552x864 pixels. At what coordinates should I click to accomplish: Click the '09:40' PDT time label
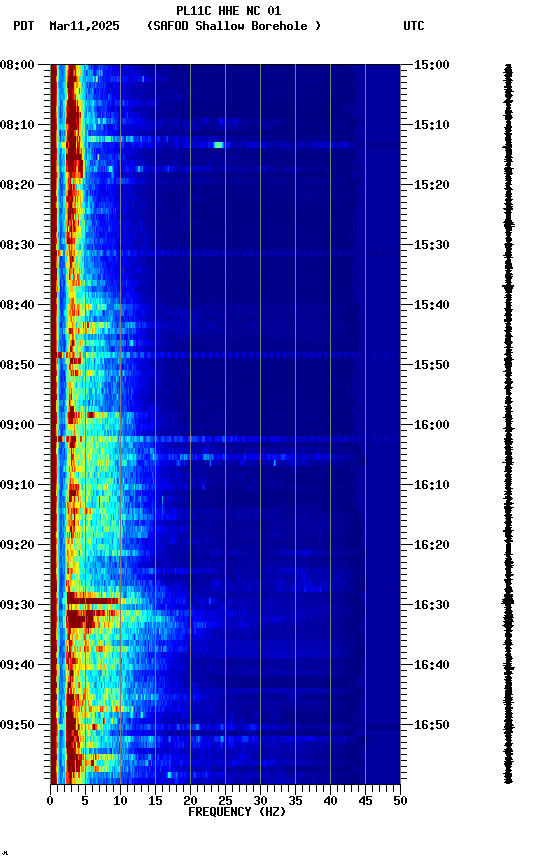click(x=17, y=665)
